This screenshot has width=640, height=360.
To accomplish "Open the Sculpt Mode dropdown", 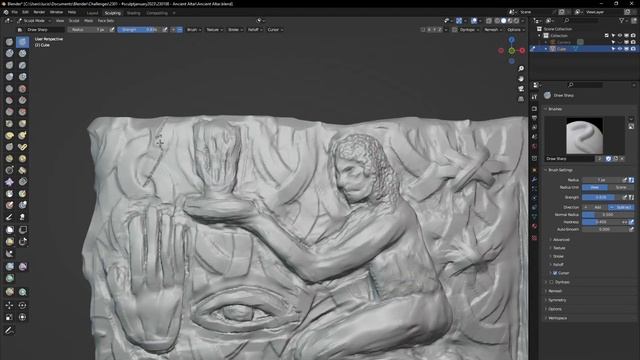I will [x=34, y=20].
